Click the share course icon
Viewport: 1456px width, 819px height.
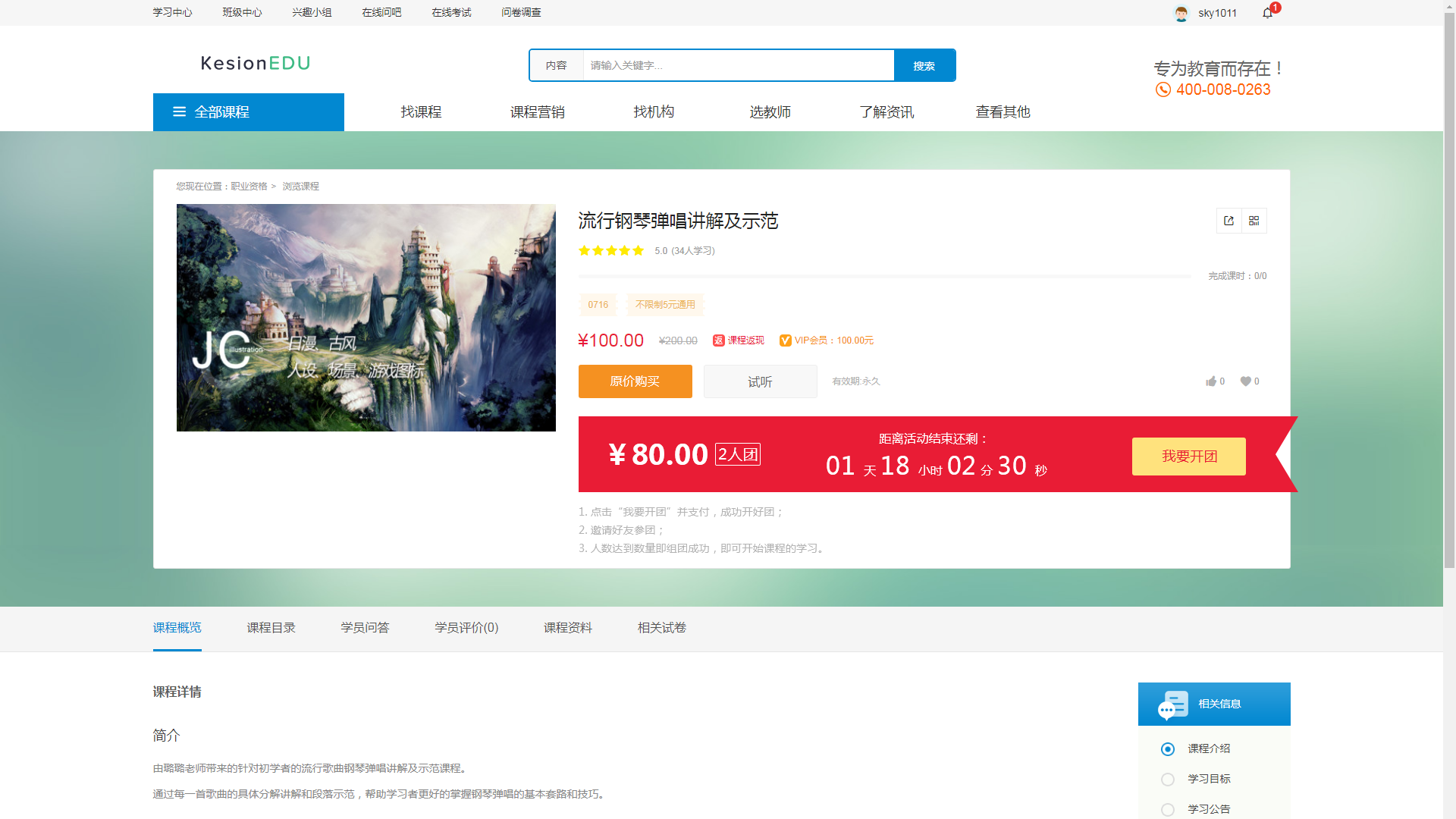1228,221
